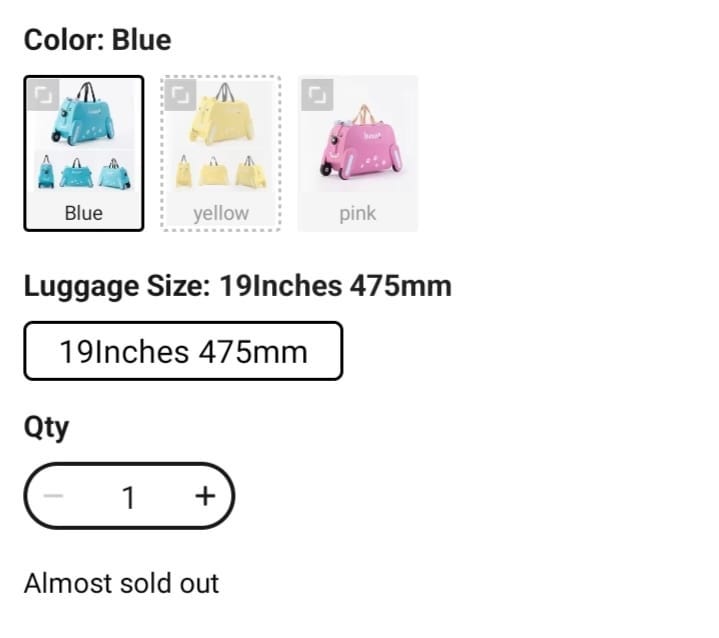Choose the yellow color option
The height and width of the screenshot is (638, 719).
(x=221, y=153)
